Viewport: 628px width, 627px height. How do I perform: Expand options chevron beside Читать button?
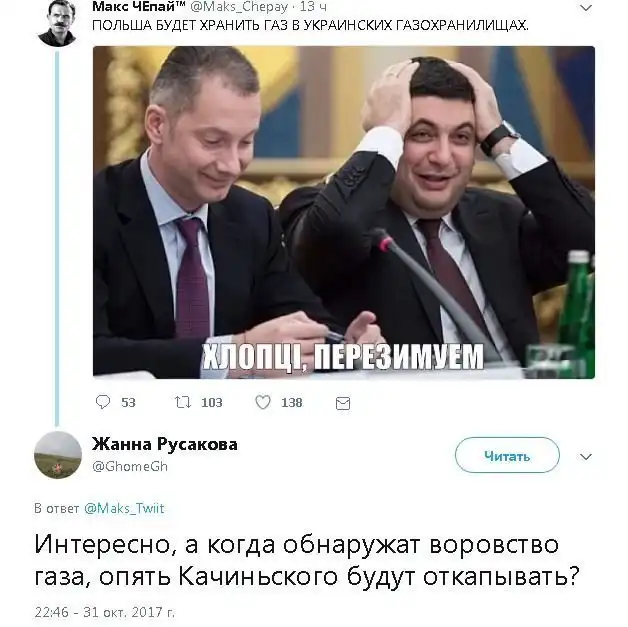pyautogui.click(x=586, y=456)
